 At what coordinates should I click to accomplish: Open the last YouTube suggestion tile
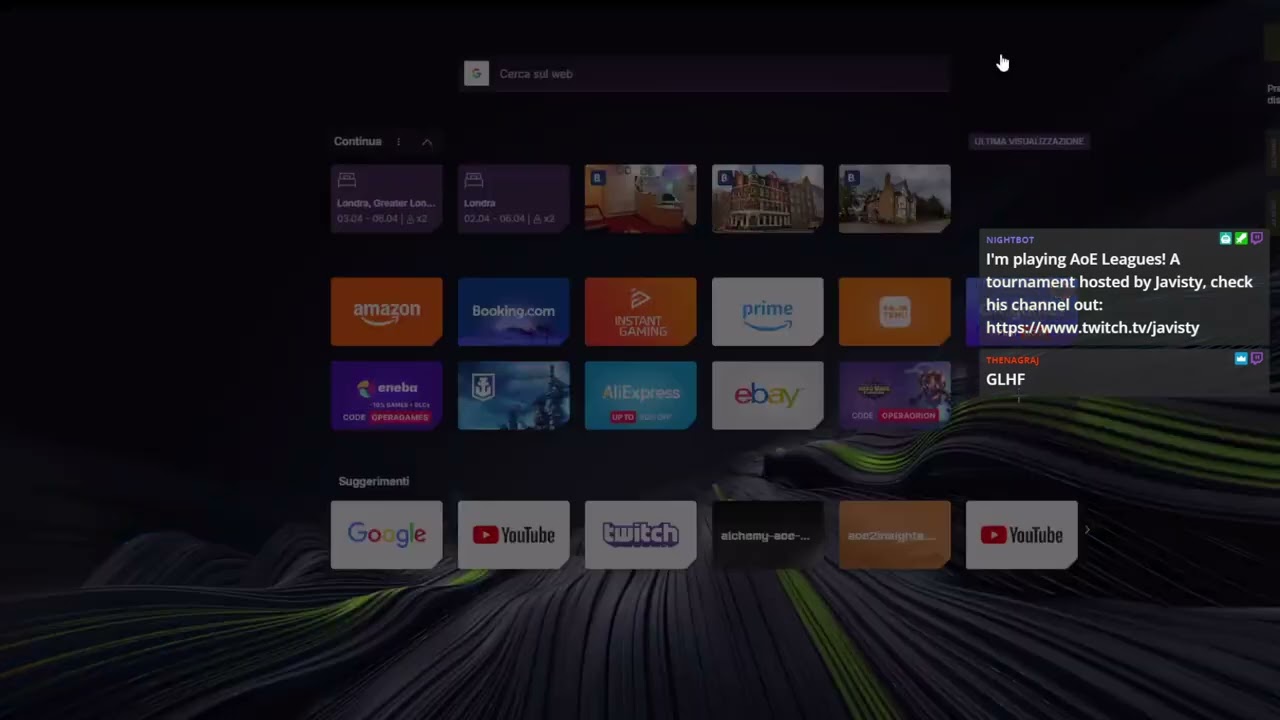(x=1021, y=535)
